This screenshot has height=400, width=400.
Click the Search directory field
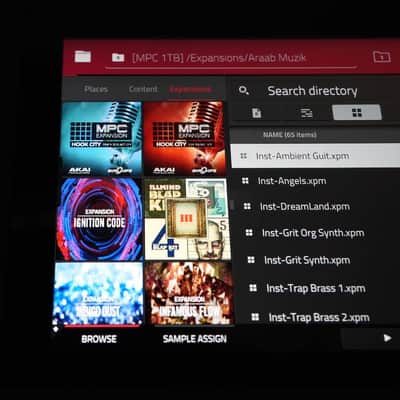click(x=312, y=91)
